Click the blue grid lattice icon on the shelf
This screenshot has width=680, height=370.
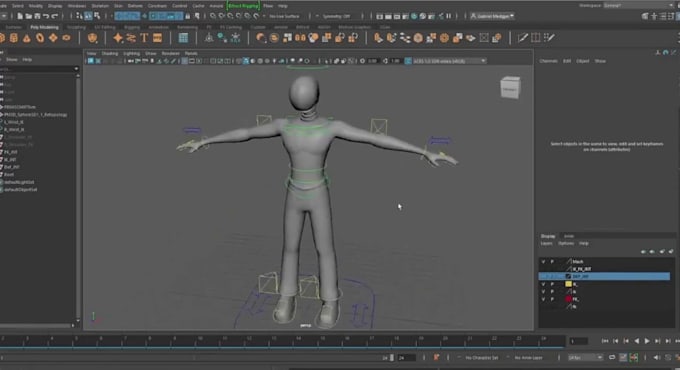point(183,38)
